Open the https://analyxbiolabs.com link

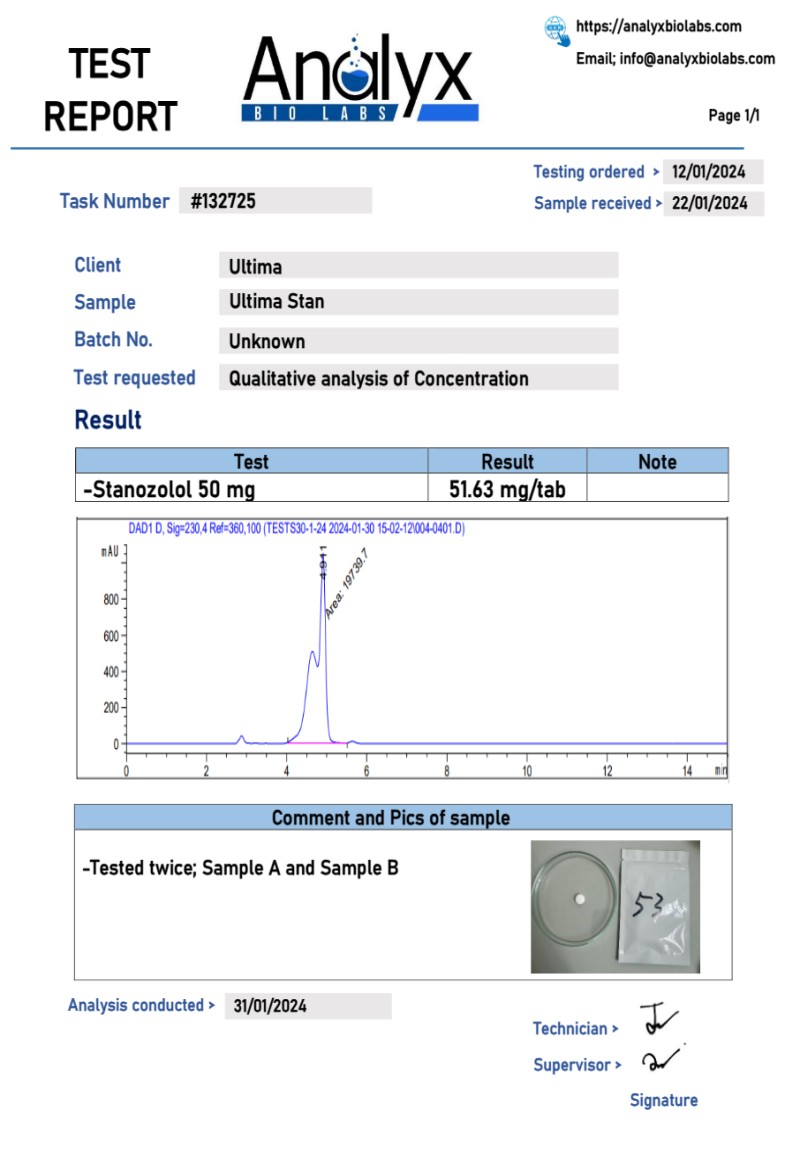point(659,27)
